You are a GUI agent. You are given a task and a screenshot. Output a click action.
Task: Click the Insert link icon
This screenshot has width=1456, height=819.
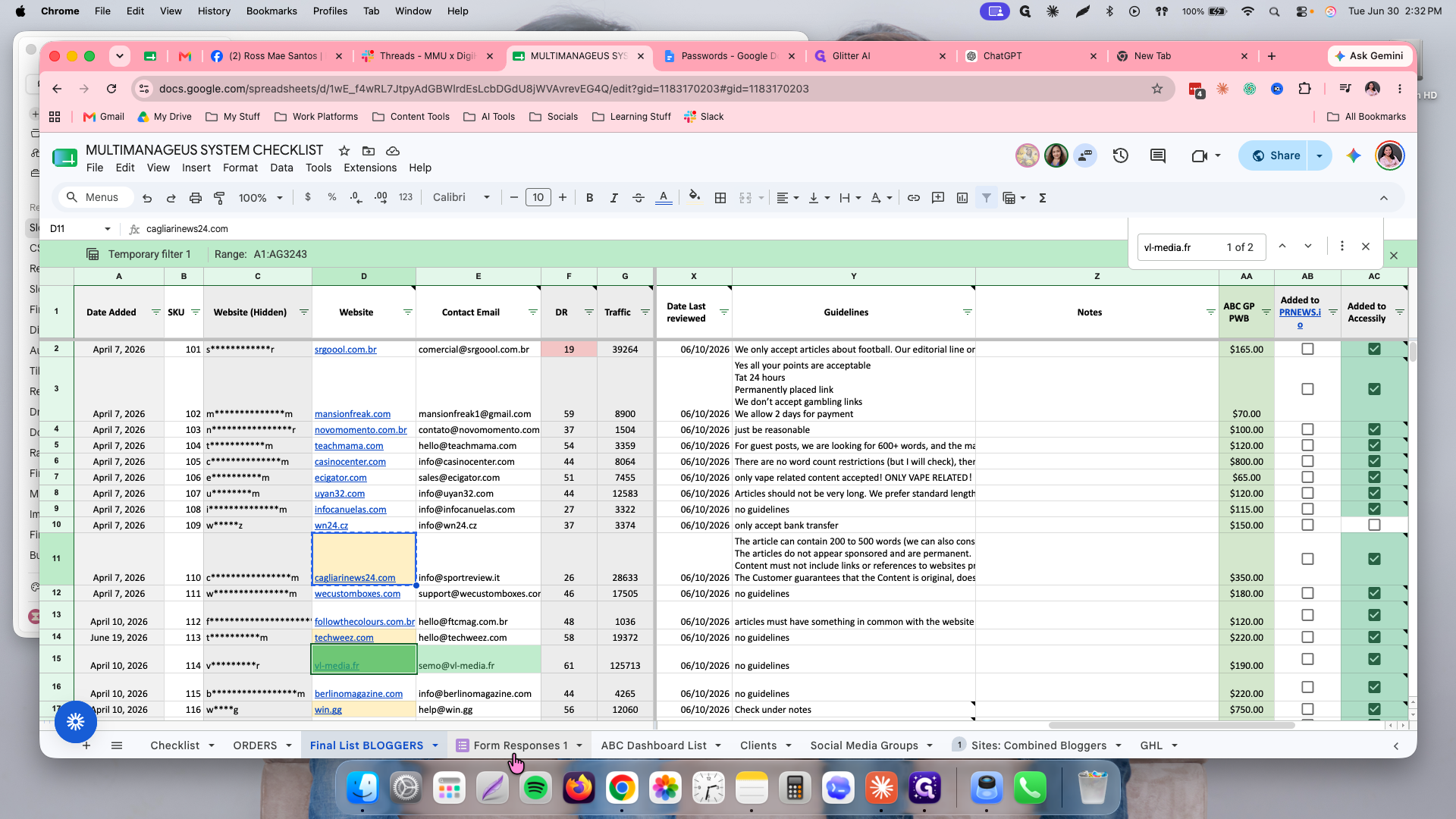914,198
